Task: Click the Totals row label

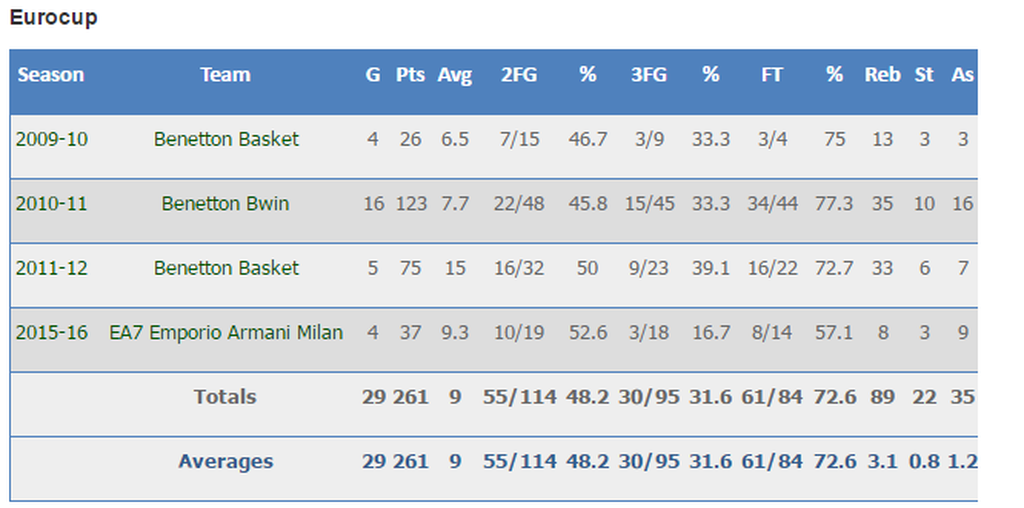Action: 226,397
